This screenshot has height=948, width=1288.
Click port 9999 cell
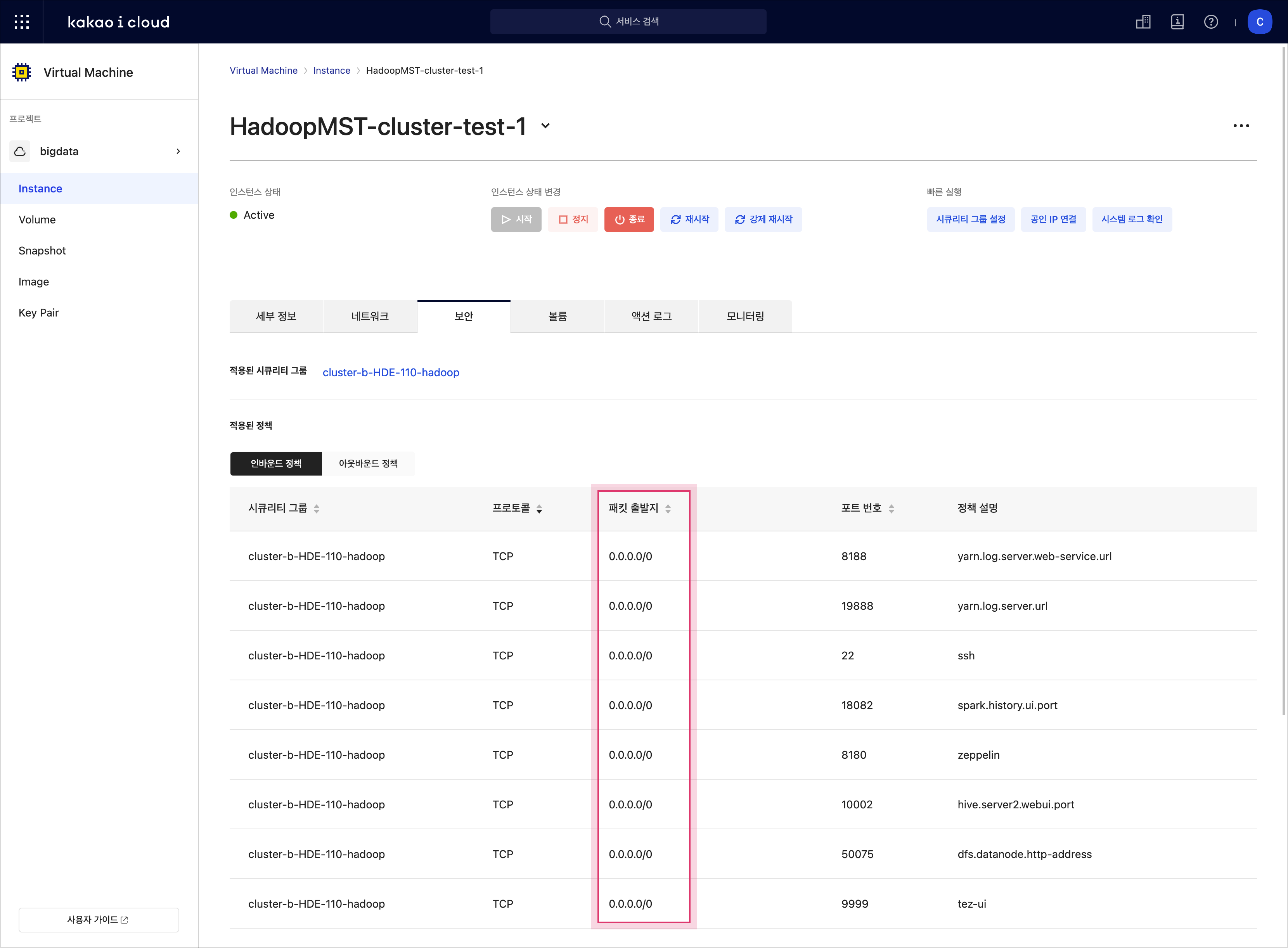click(854, 904)
